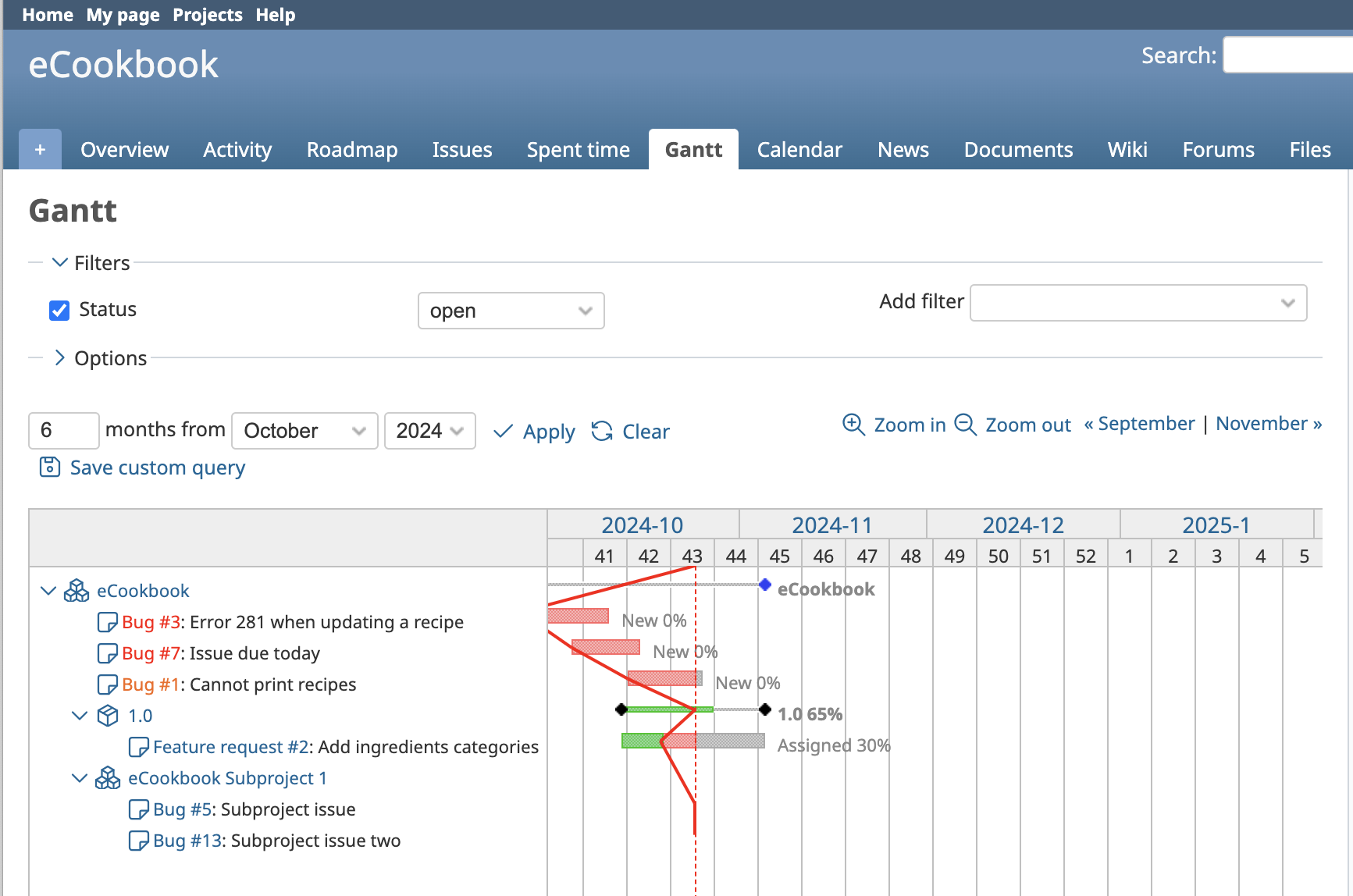Open the new tab plus icon

pos(39,148)
